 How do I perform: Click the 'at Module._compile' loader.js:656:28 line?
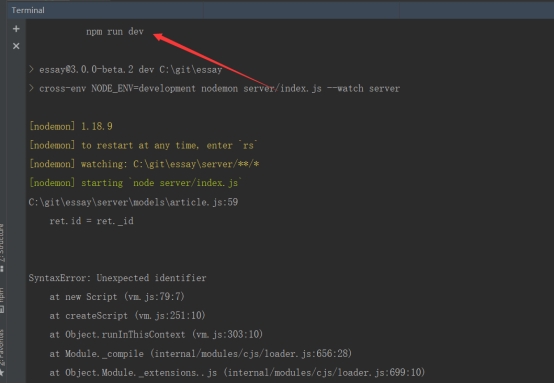[x=201, y=354]
